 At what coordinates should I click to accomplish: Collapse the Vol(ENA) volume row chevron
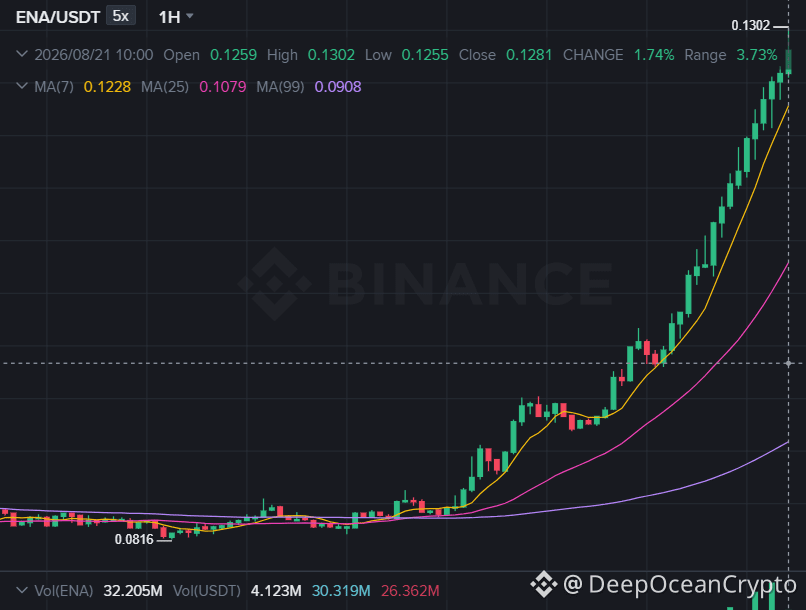click(x=22, y=590)
